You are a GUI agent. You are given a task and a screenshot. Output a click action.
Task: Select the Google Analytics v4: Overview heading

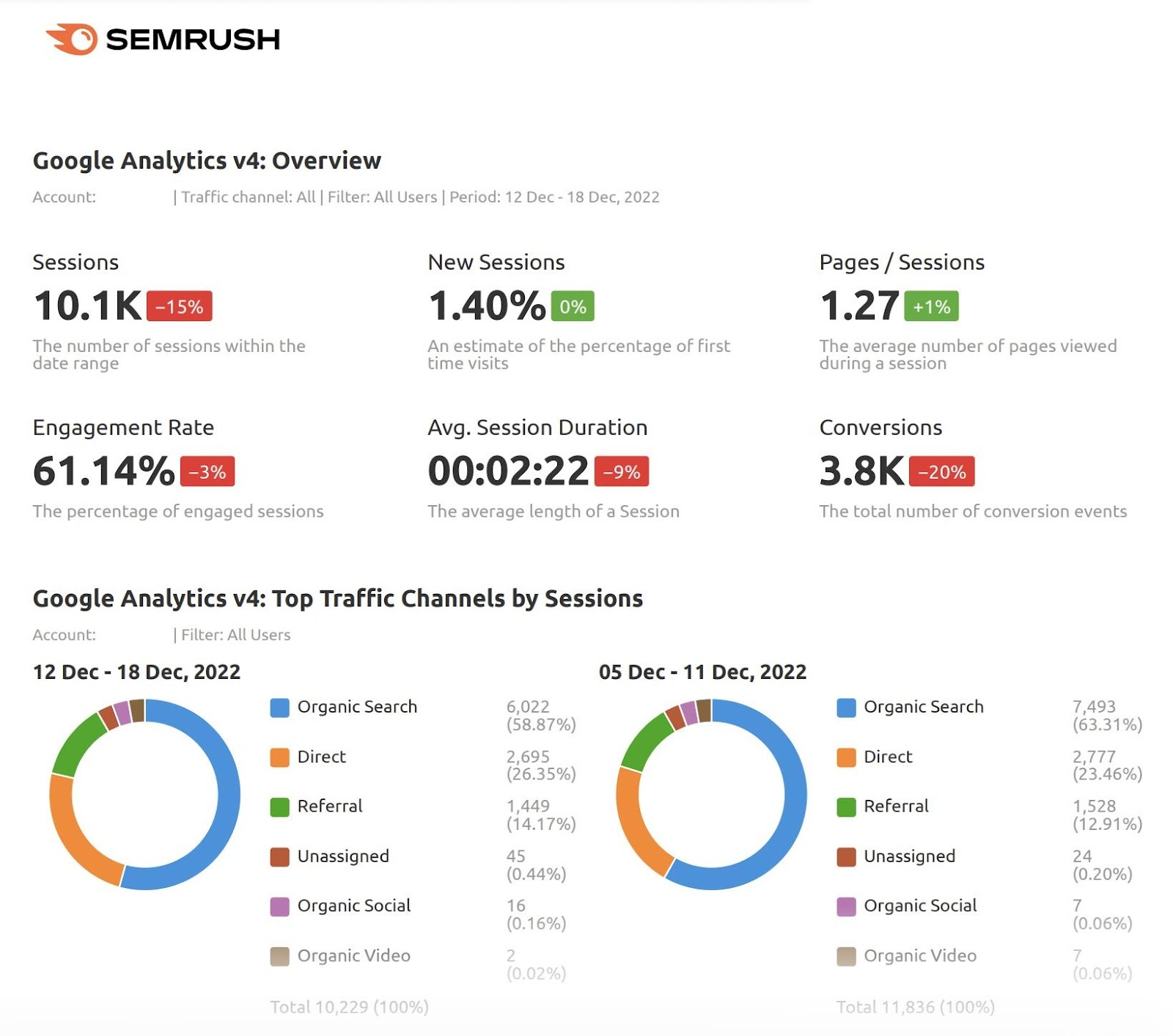click(207, 160)
